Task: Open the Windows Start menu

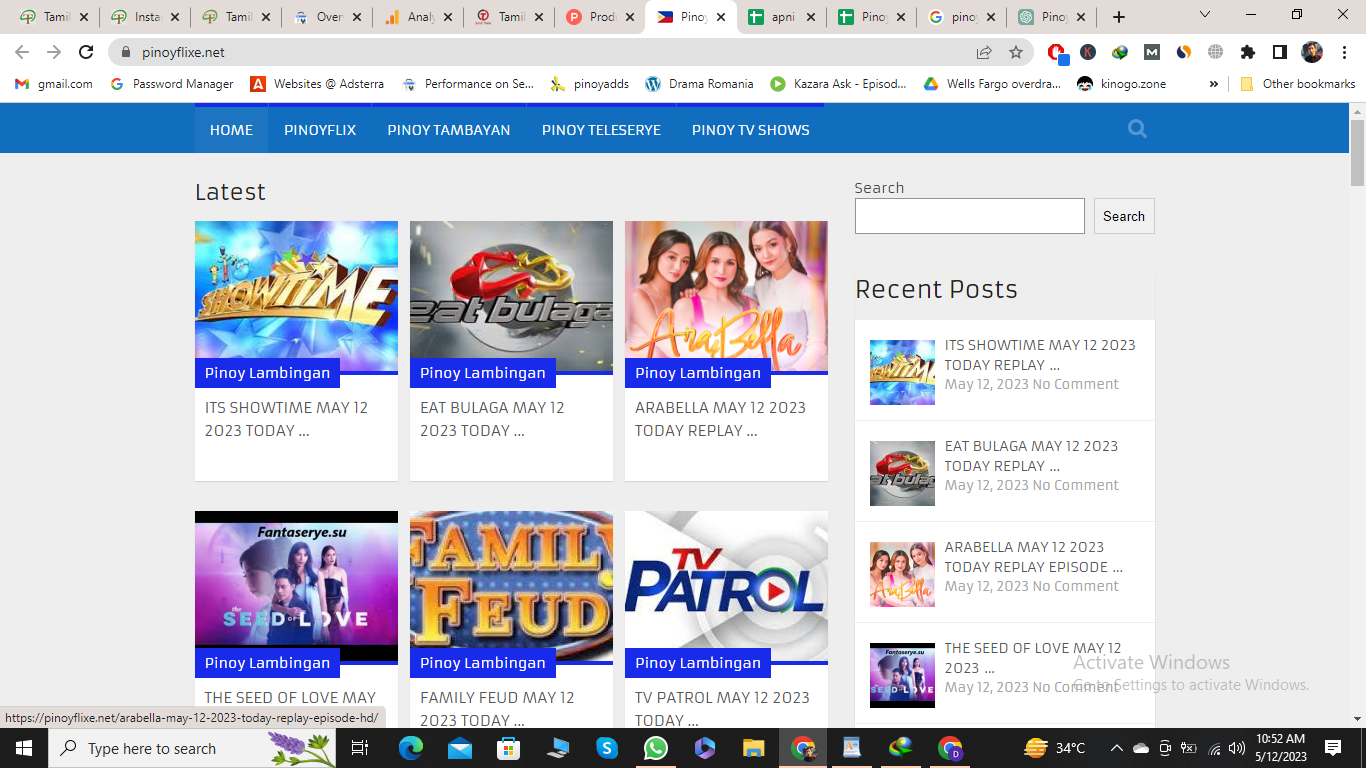Action: click(x=23, y=748)
